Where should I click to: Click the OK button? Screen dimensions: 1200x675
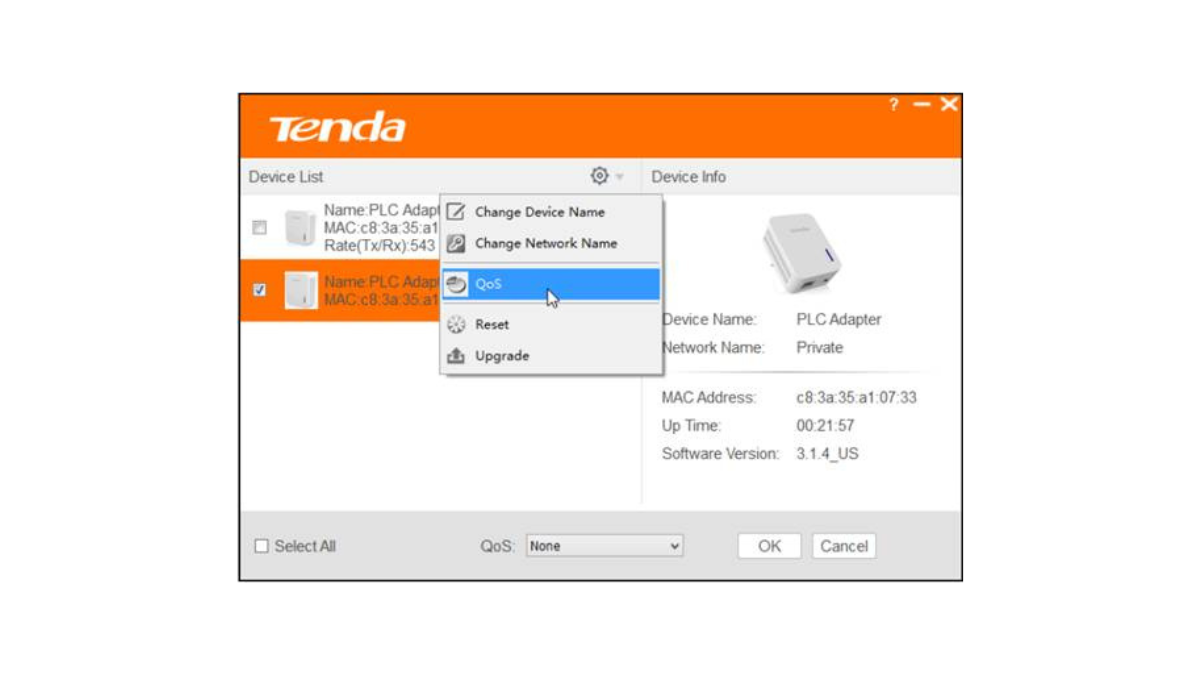pyautogui.click(x=769, y=546)
